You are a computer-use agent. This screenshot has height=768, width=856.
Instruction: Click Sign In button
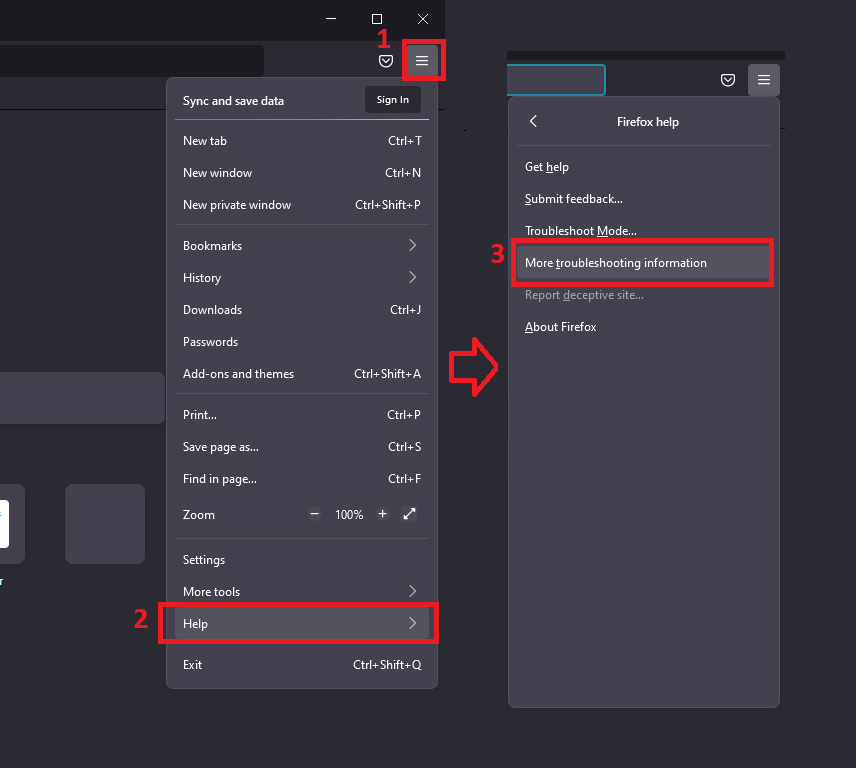pyautogui.click(x=393, y=100)
